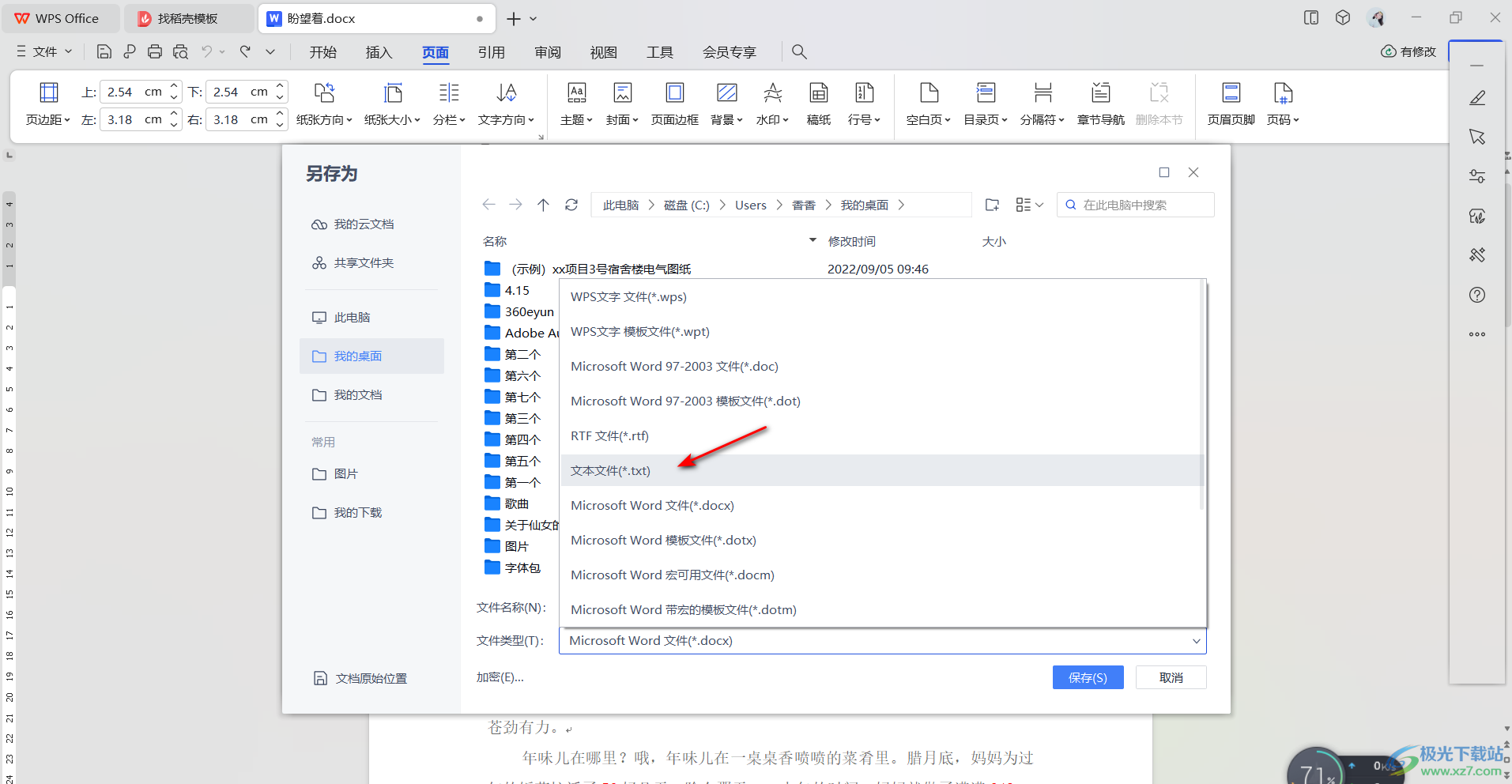The image size is (1512, 784).
Task: Select the 360eyun folder
Action: pyautogui.click(x=519, y=311)
